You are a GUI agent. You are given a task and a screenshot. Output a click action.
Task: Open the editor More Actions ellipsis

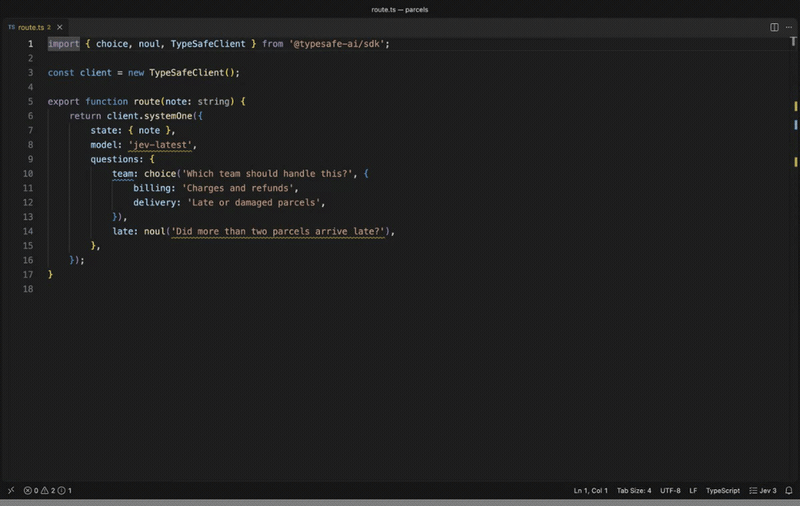pos(789,27)
